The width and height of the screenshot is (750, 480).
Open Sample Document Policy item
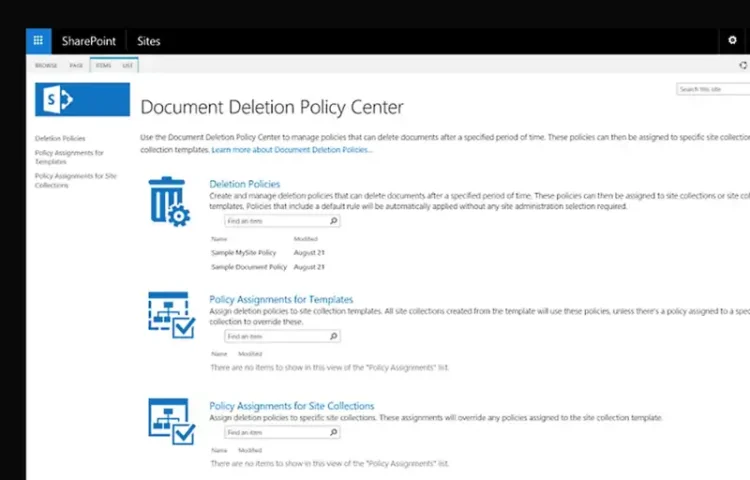[x=249, y=267]
